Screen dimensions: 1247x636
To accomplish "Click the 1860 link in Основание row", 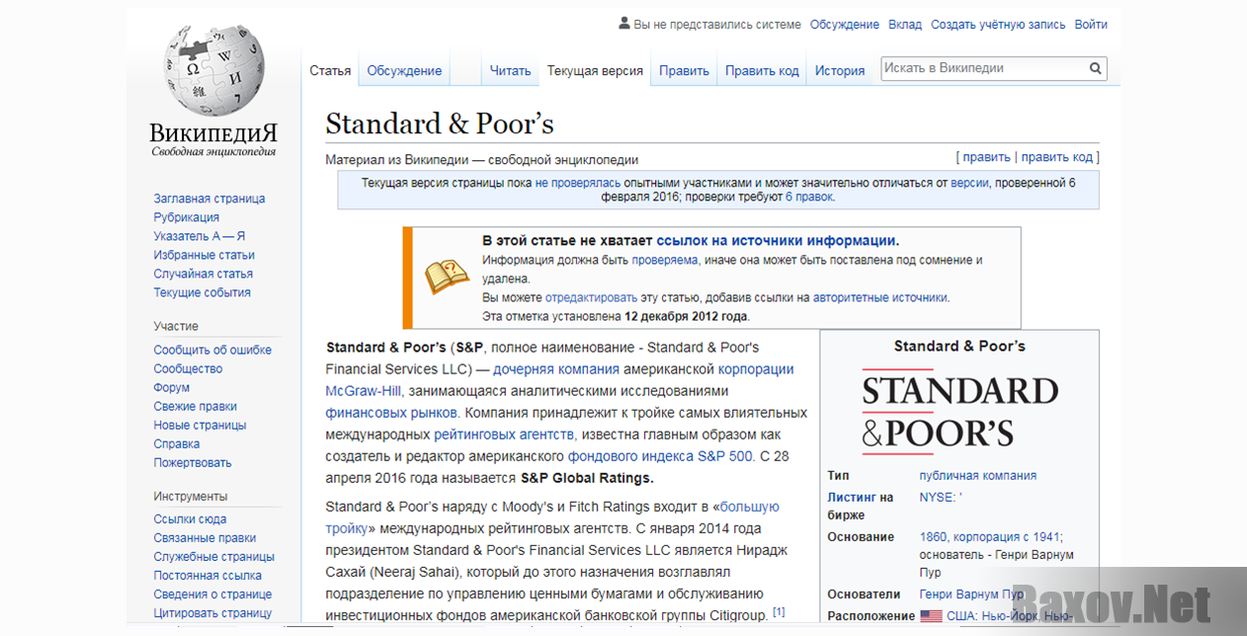I will coord(933,537).
